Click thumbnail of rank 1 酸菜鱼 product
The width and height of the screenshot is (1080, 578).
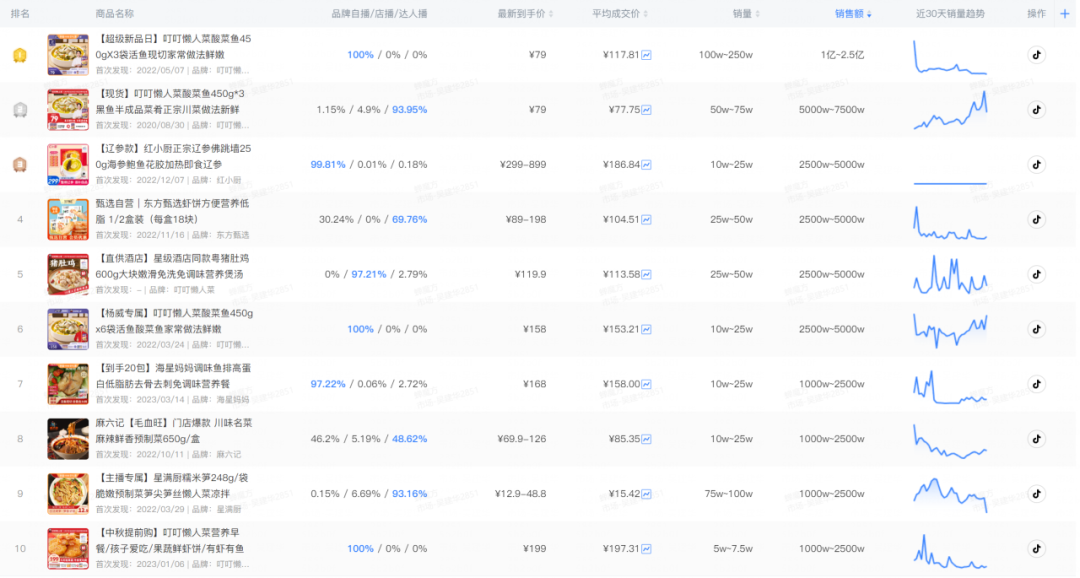click(68, 55)
